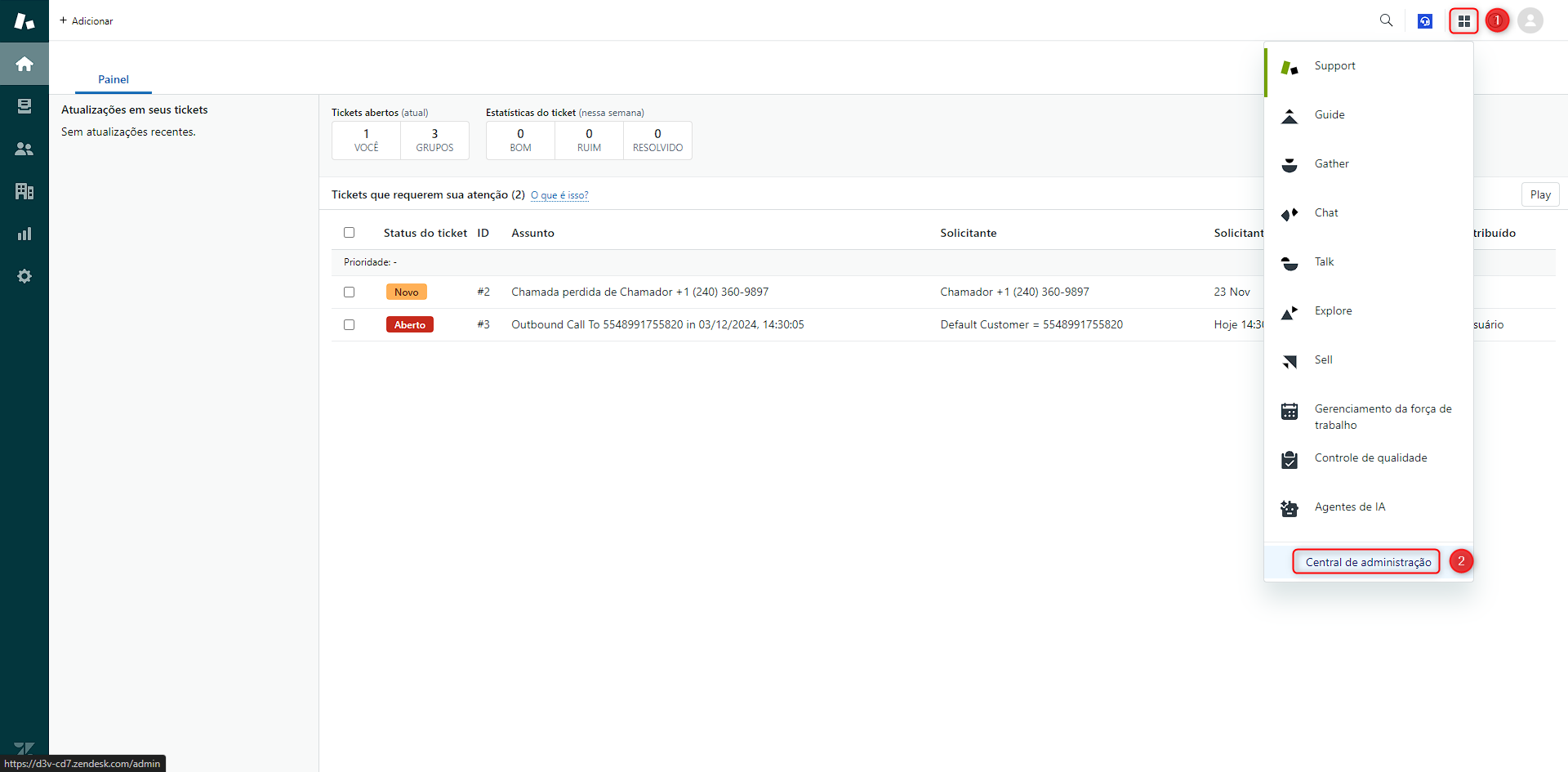Click the Support product icon

[x=1290, y=68]
